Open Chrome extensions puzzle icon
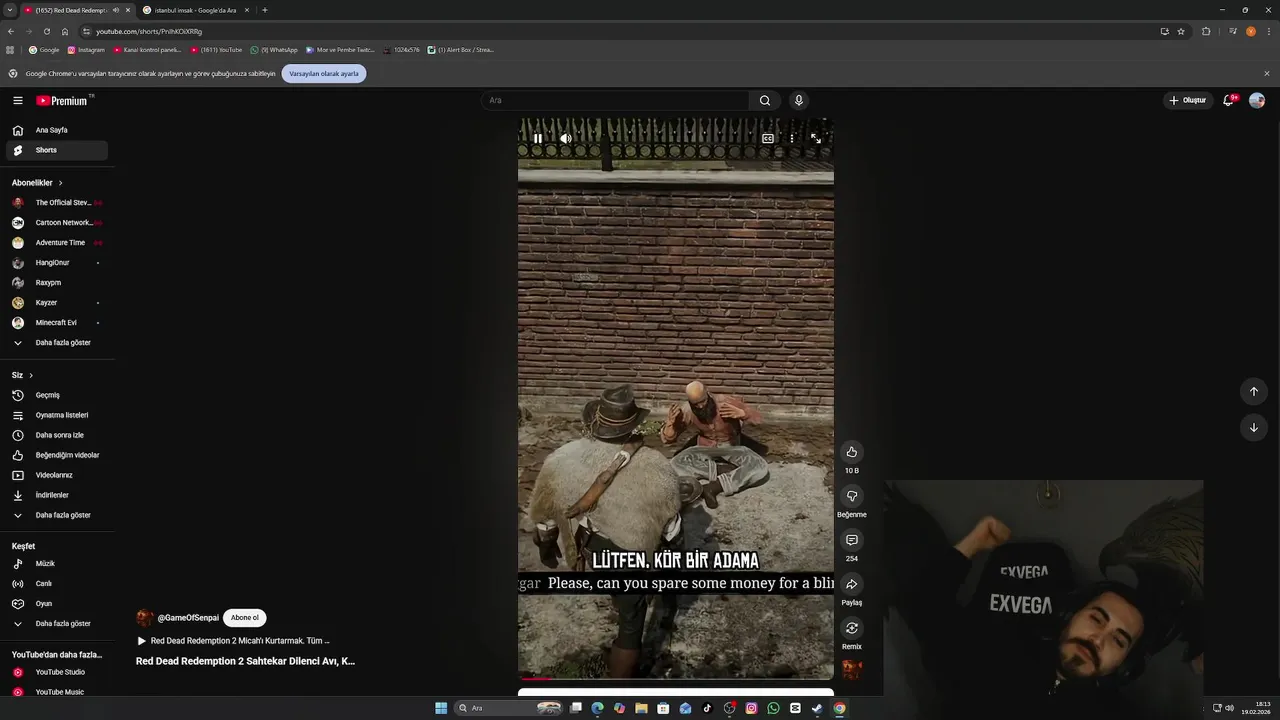The image size is (1280, 720). 1206,31
